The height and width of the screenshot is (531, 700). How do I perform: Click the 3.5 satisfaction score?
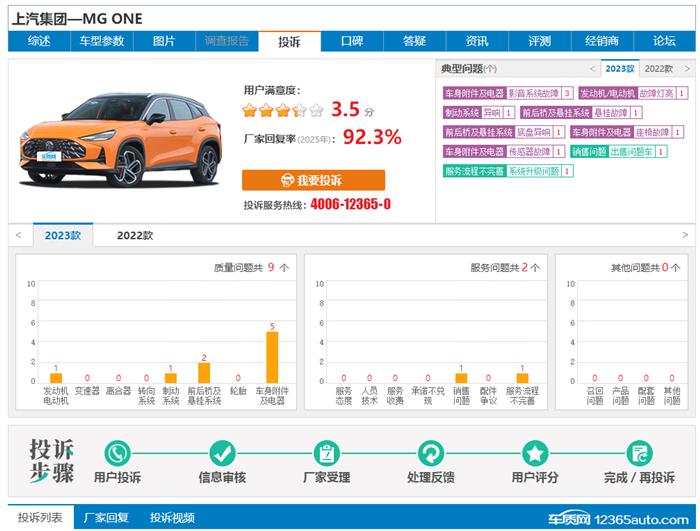(x=345, y=109)
